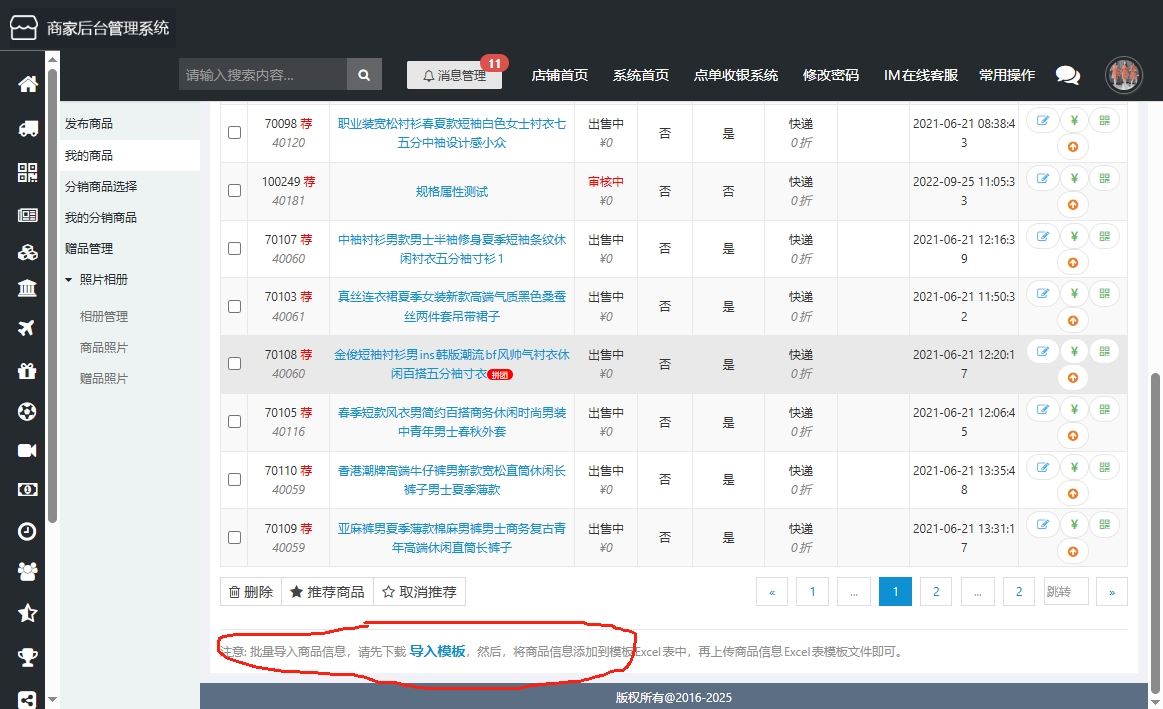Screen dimensions: 1163x709
Task: Check the box for product 70109
Action: [x=234, y=538]
